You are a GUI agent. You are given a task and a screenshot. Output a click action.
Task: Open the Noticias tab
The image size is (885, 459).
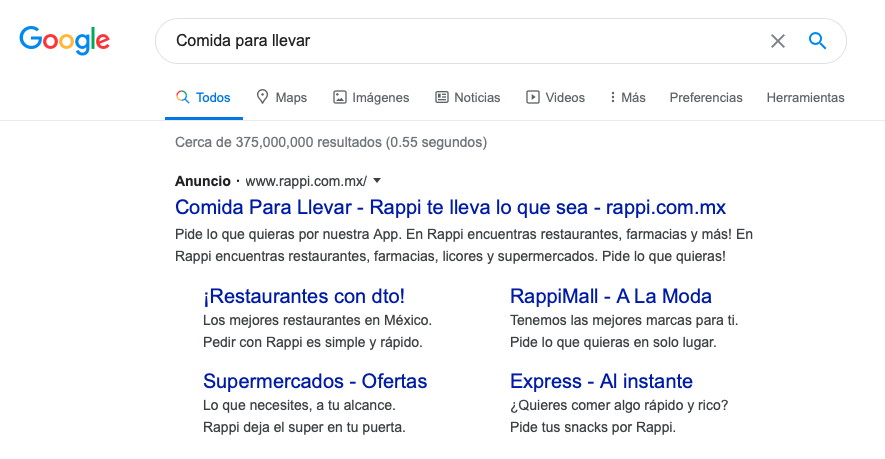(467, 97)
